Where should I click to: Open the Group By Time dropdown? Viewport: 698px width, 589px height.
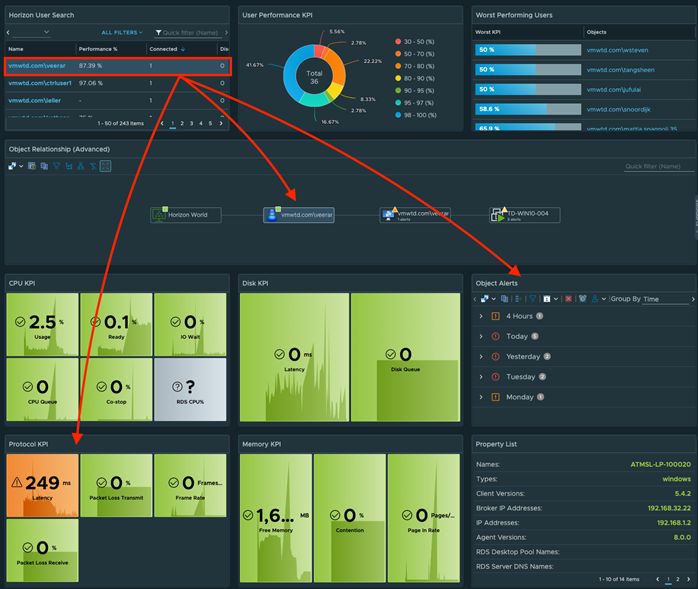pyautogui.click(x=666, y=299)
